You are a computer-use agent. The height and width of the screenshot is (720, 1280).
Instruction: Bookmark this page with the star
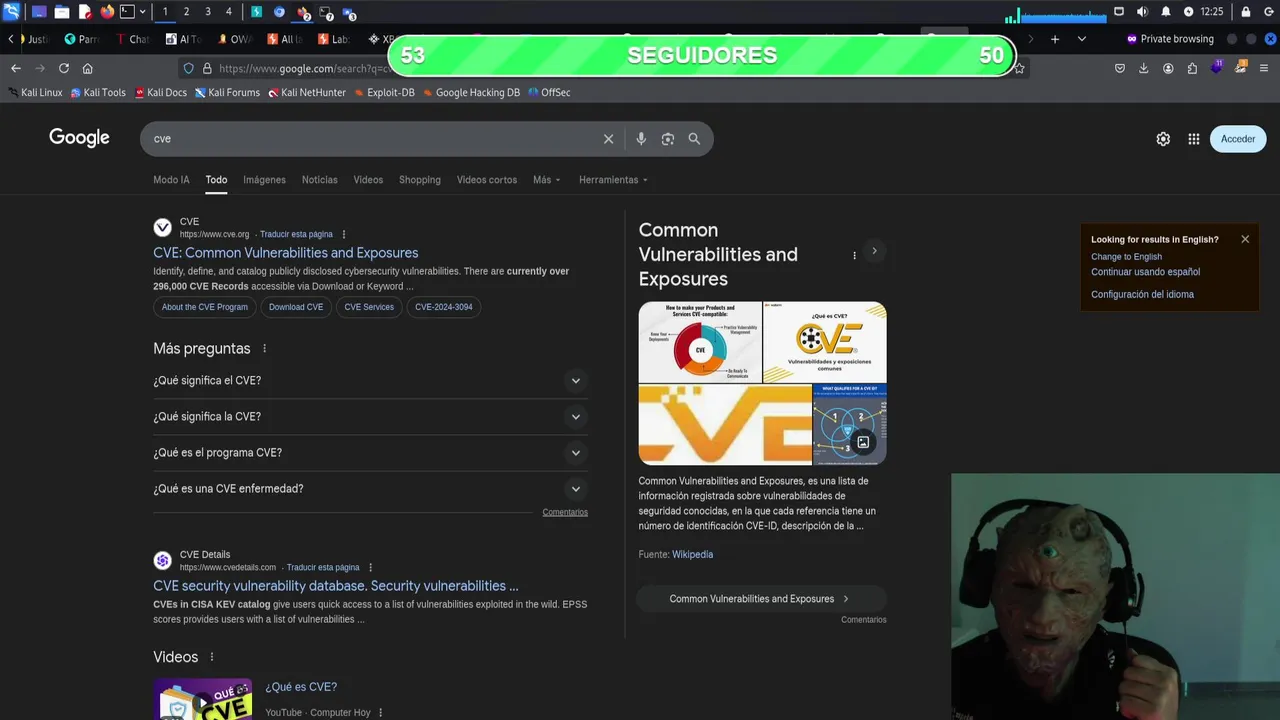click(x=1019, y=68)
